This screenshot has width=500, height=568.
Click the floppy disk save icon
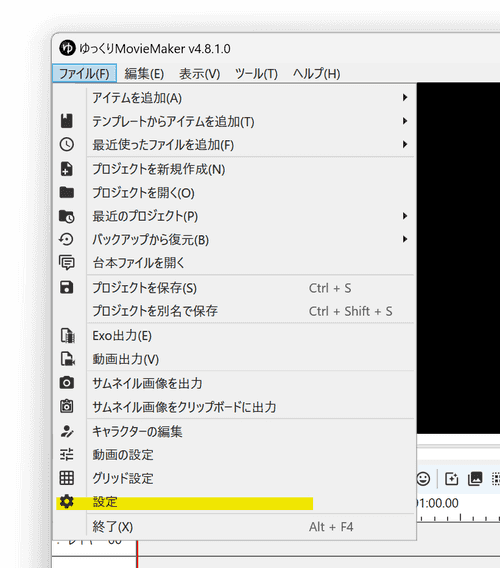(67, 288)
